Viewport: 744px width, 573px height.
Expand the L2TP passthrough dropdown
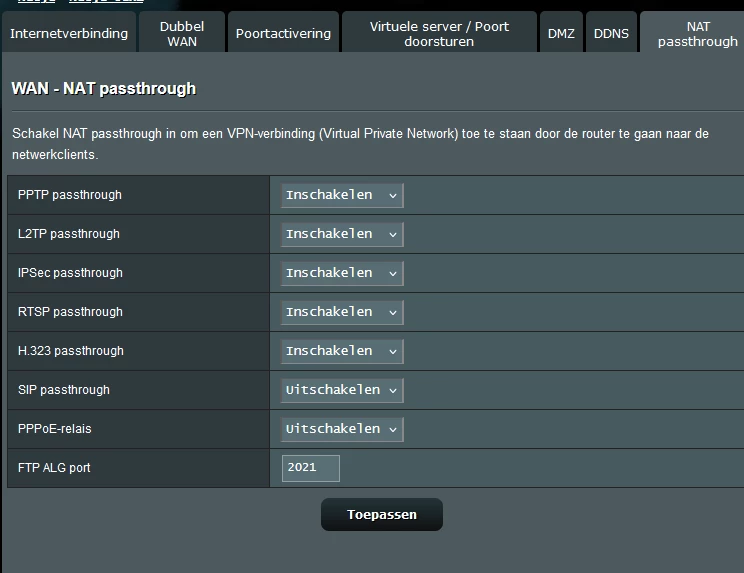point(342,234)
